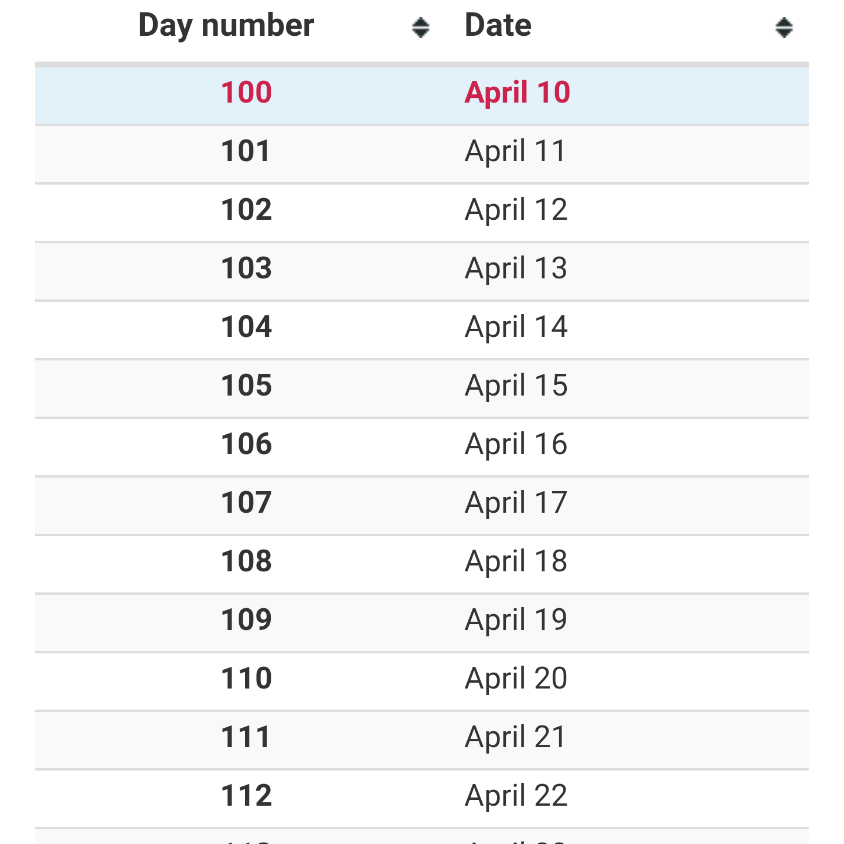Select the April 18 date cell
Viewport: 844px width, 844px height.
click(516, 562)
